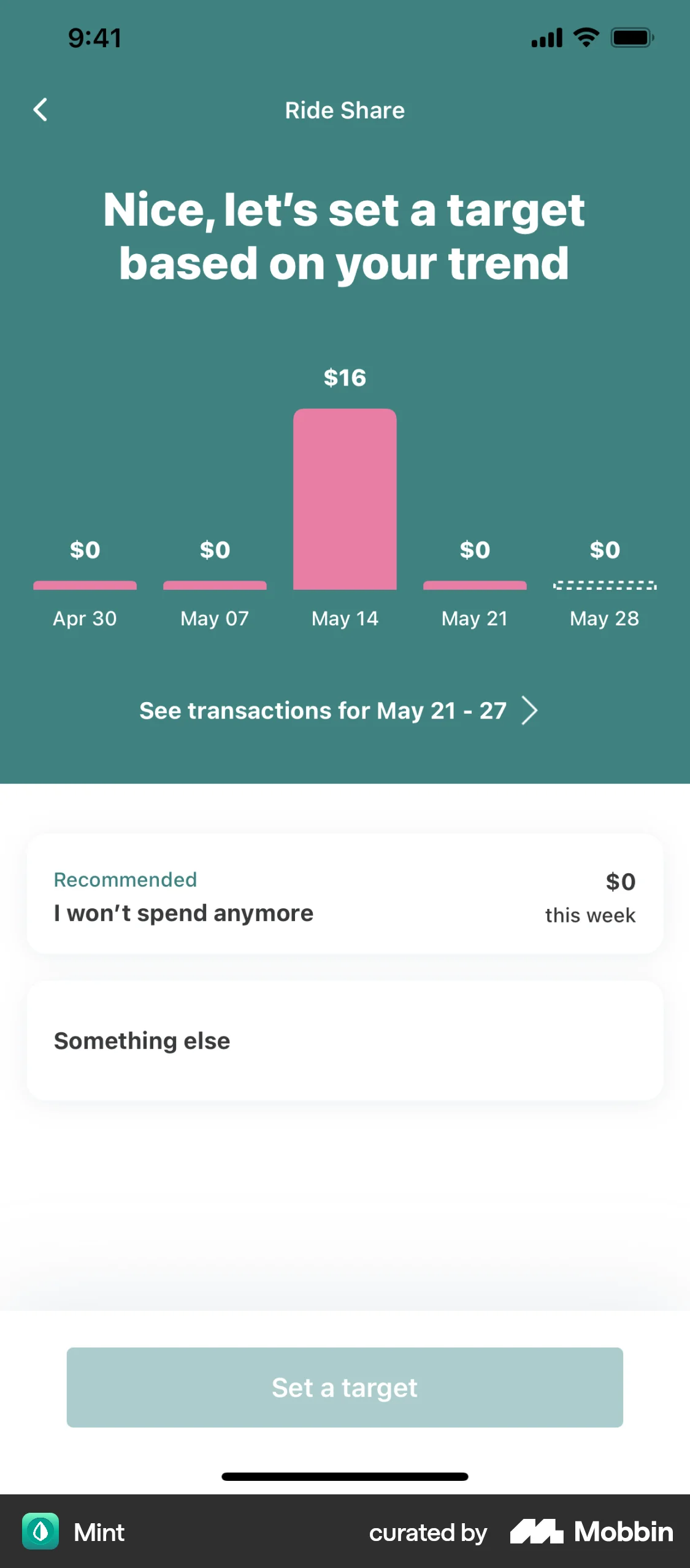Tap the 'Recommended' label on the card
This screenshot has height=1568, width=690.
pos(125,879)
